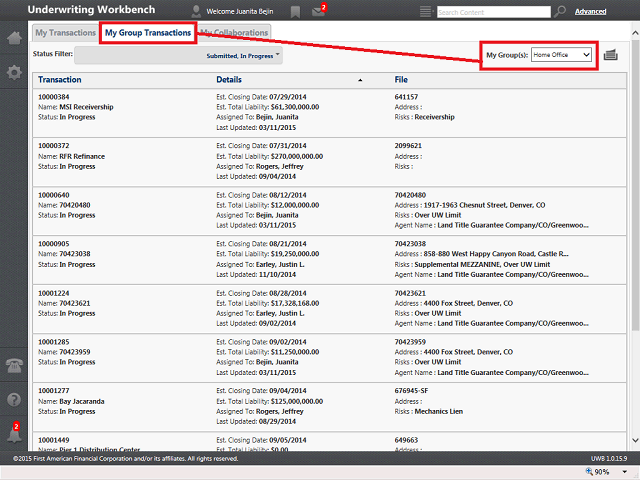
Task: Open the bookmark icon in header
Action: tap(295, 12)
